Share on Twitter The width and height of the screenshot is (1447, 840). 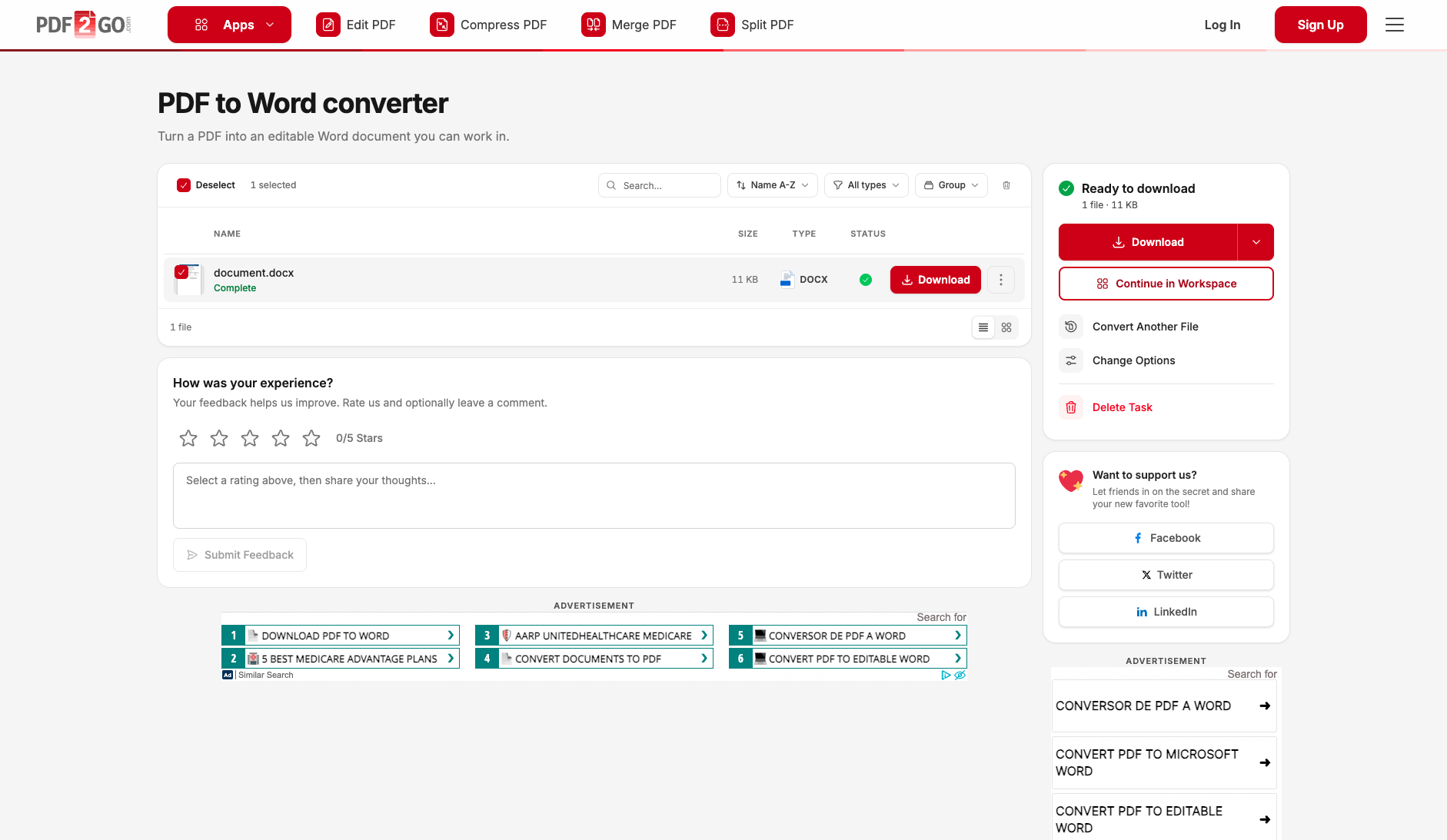click(1166, 575)
